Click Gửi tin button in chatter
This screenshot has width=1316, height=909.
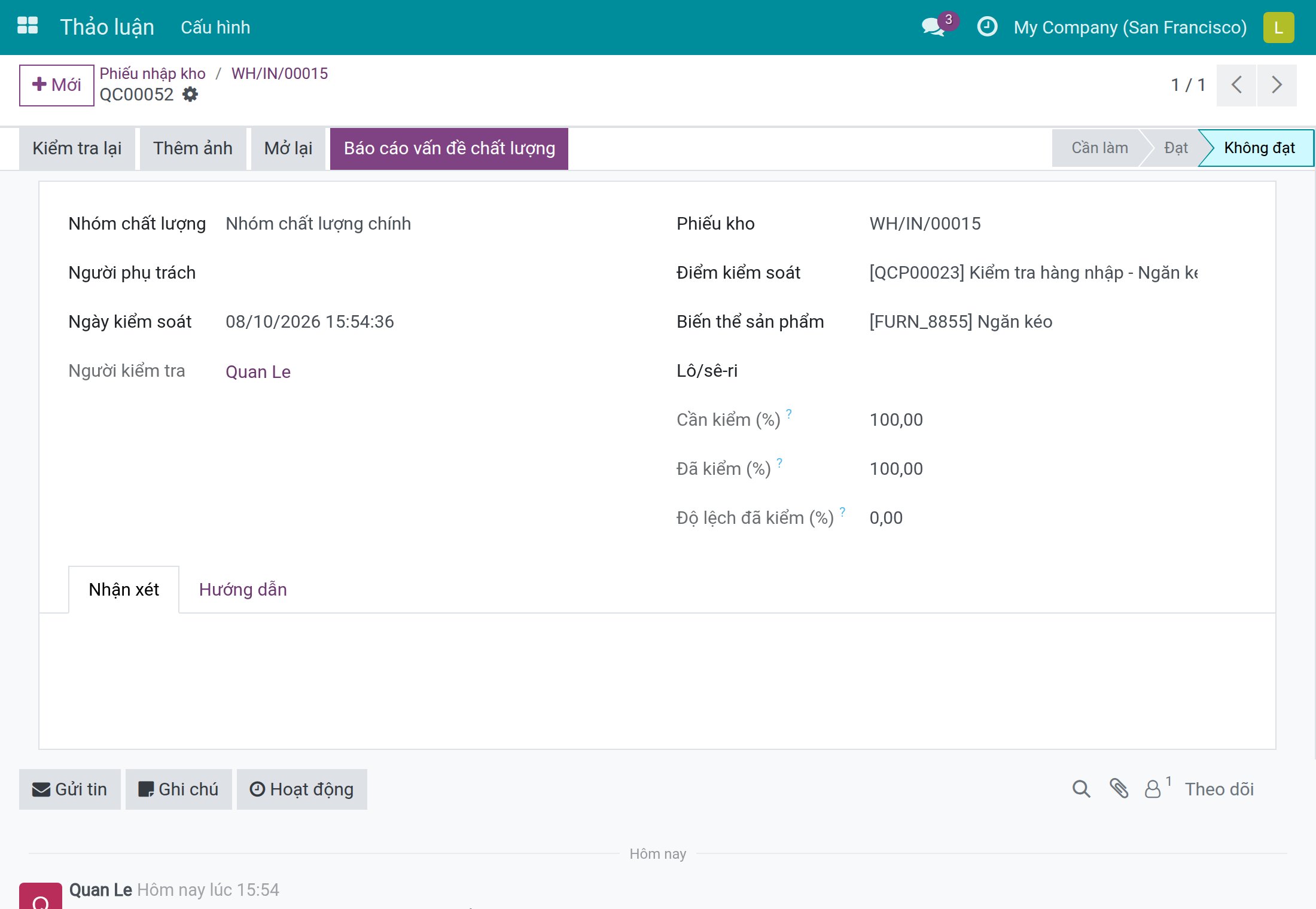point(70,789)
